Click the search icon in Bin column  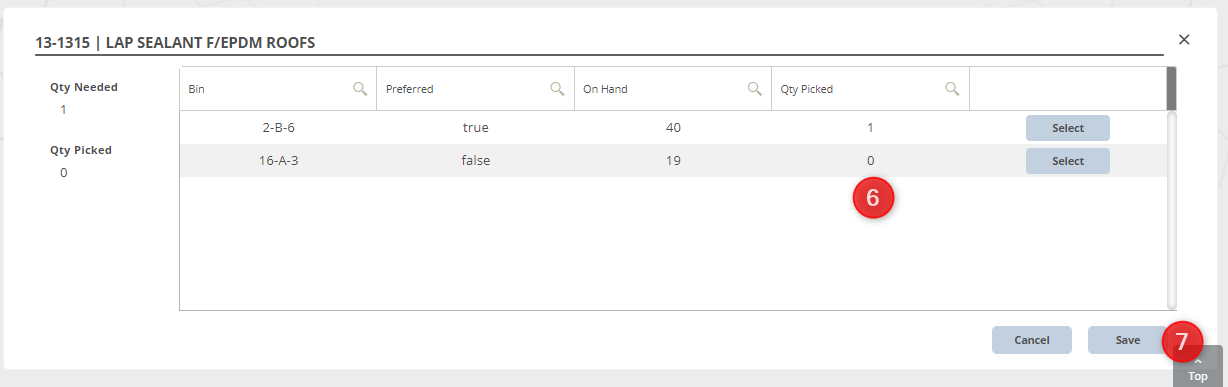[360, 88]
